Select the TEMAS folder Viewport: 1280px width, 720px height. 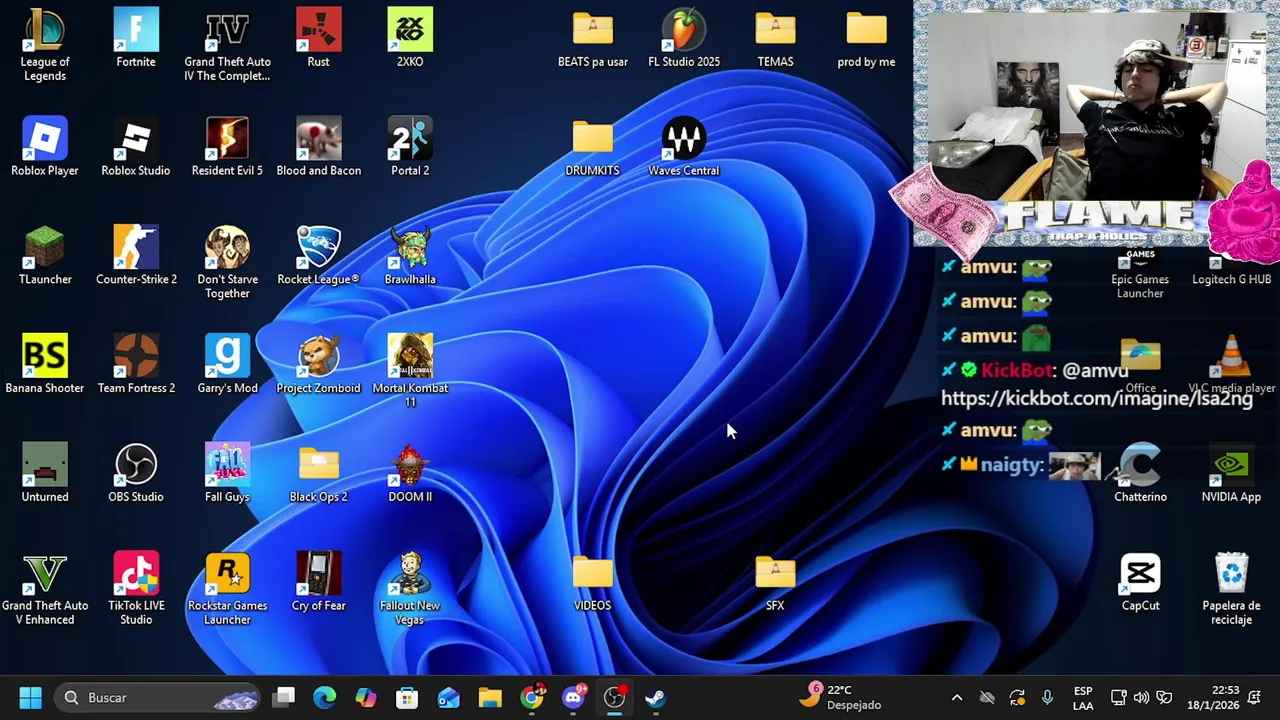[x=775, y=38]
